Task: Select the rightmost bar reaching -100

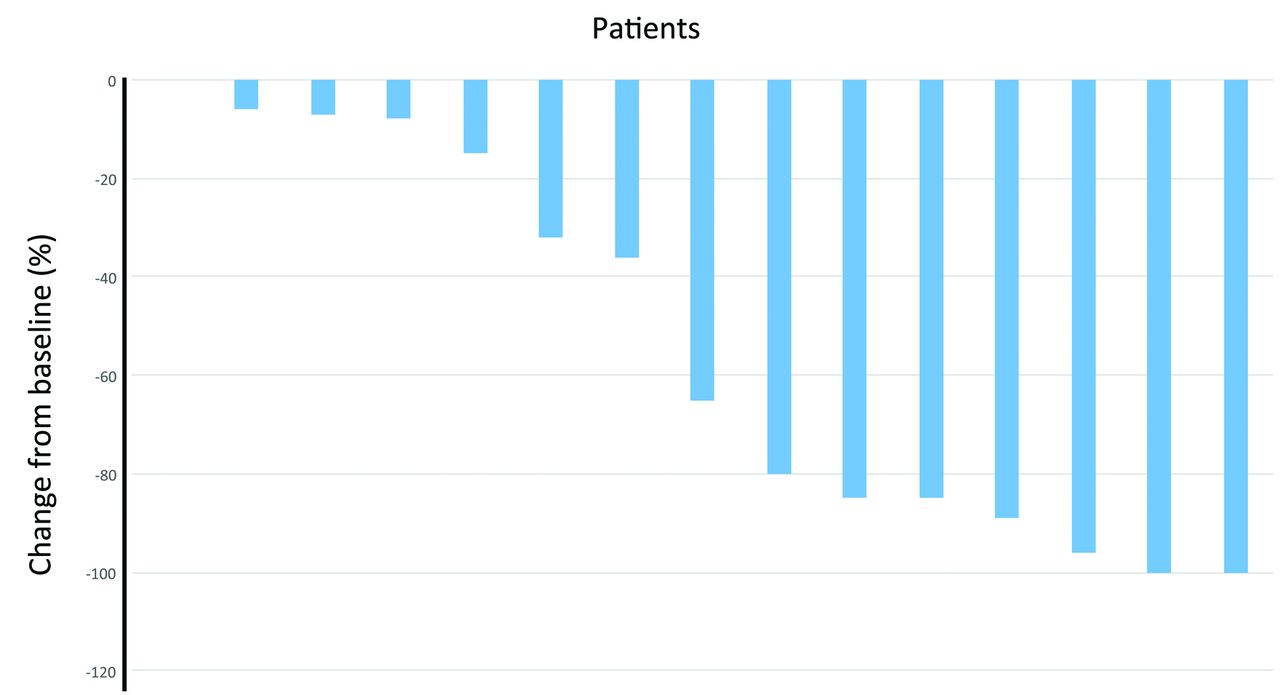Action: click(1236, 326)
